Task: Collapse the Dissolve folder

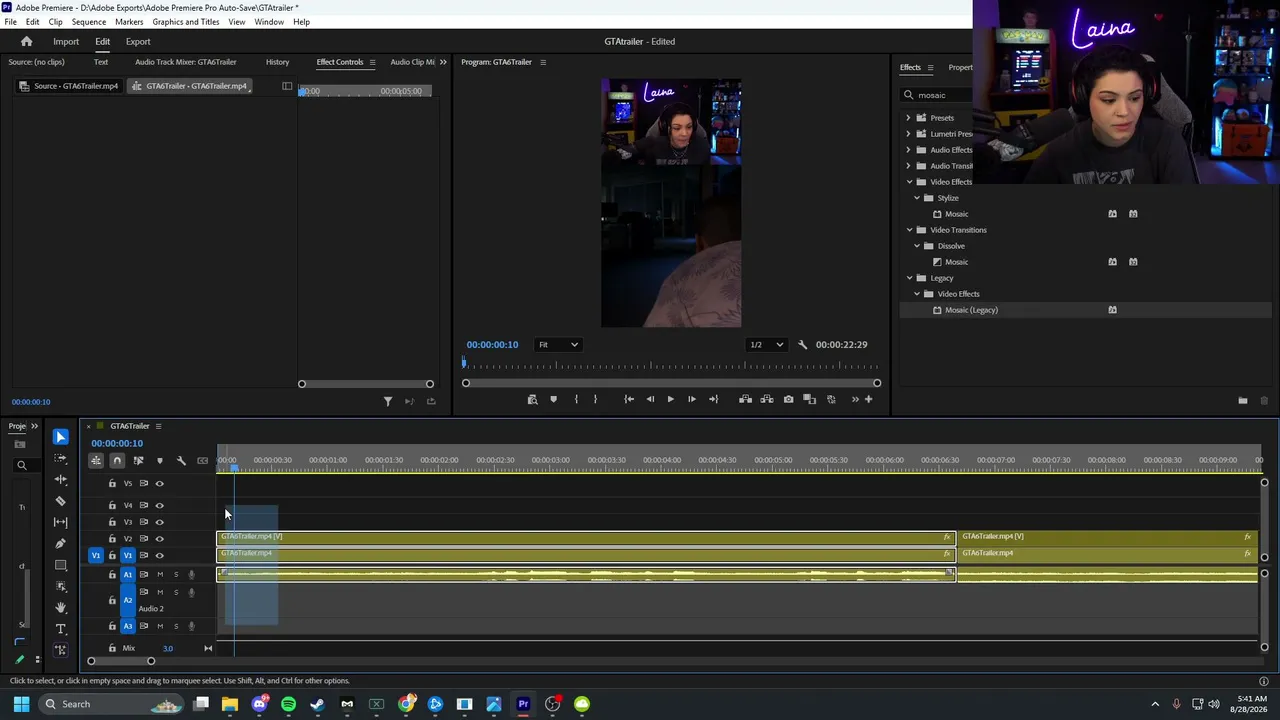Action: point(917,246)
